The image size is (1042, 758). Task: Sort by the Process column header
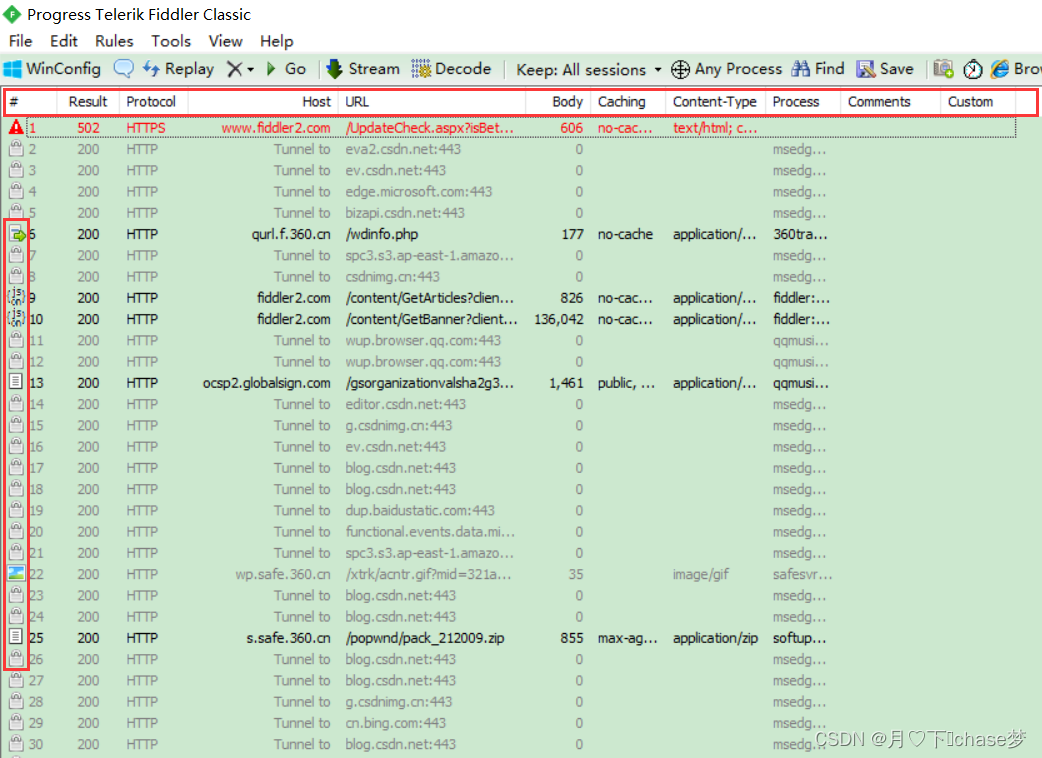pos(803,102)
